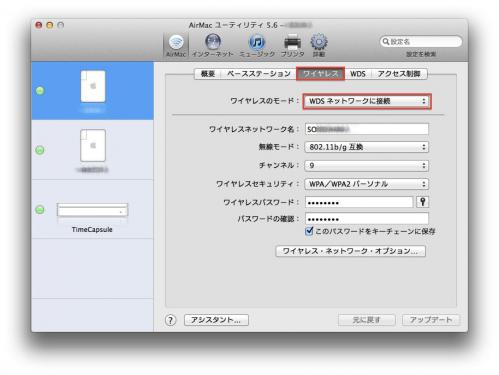
Task: Open the チャンネル dropdown showing 9
Action: [367, 165]
